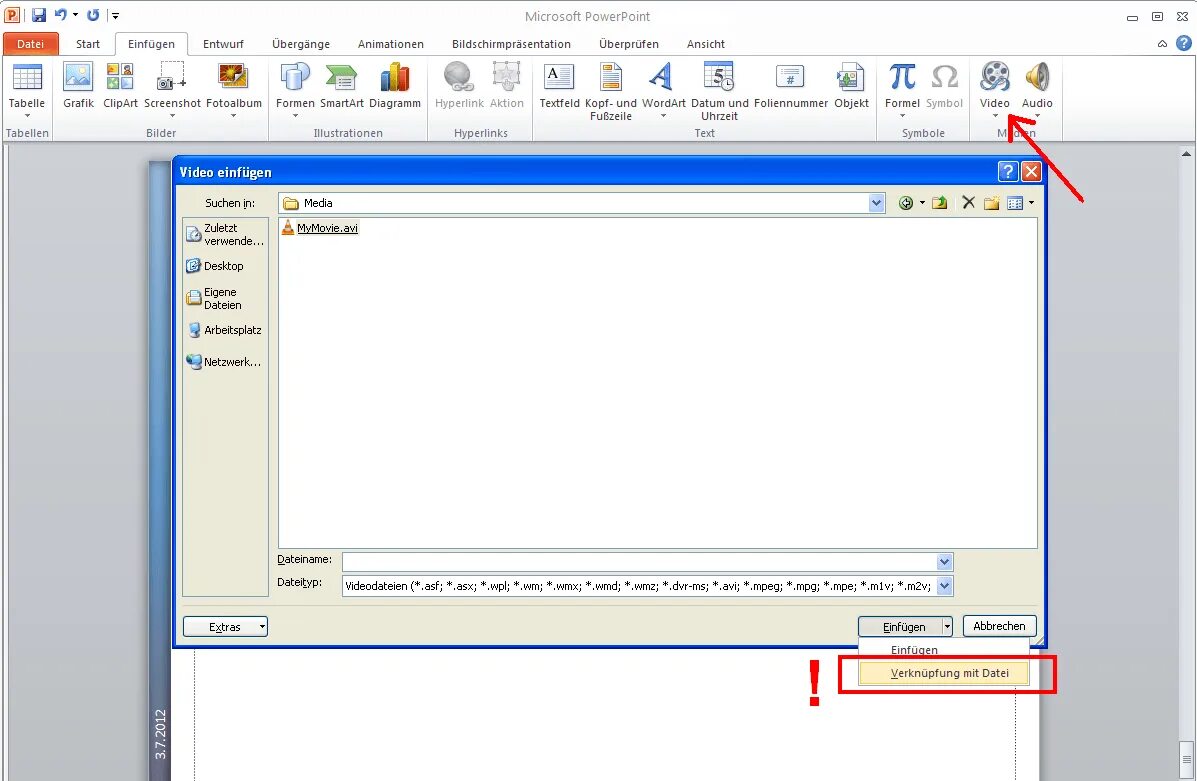Open the dialog help question mark

[1008, 171]
